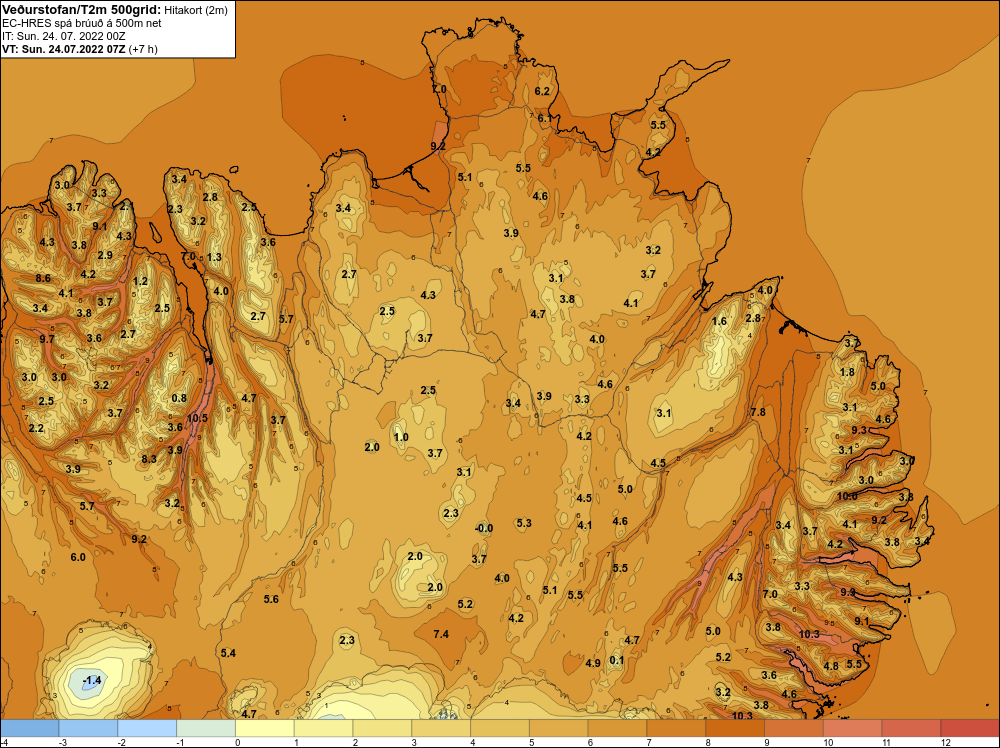
Task: Choose legend color swatch between 9 and 10
Action: 794,728
